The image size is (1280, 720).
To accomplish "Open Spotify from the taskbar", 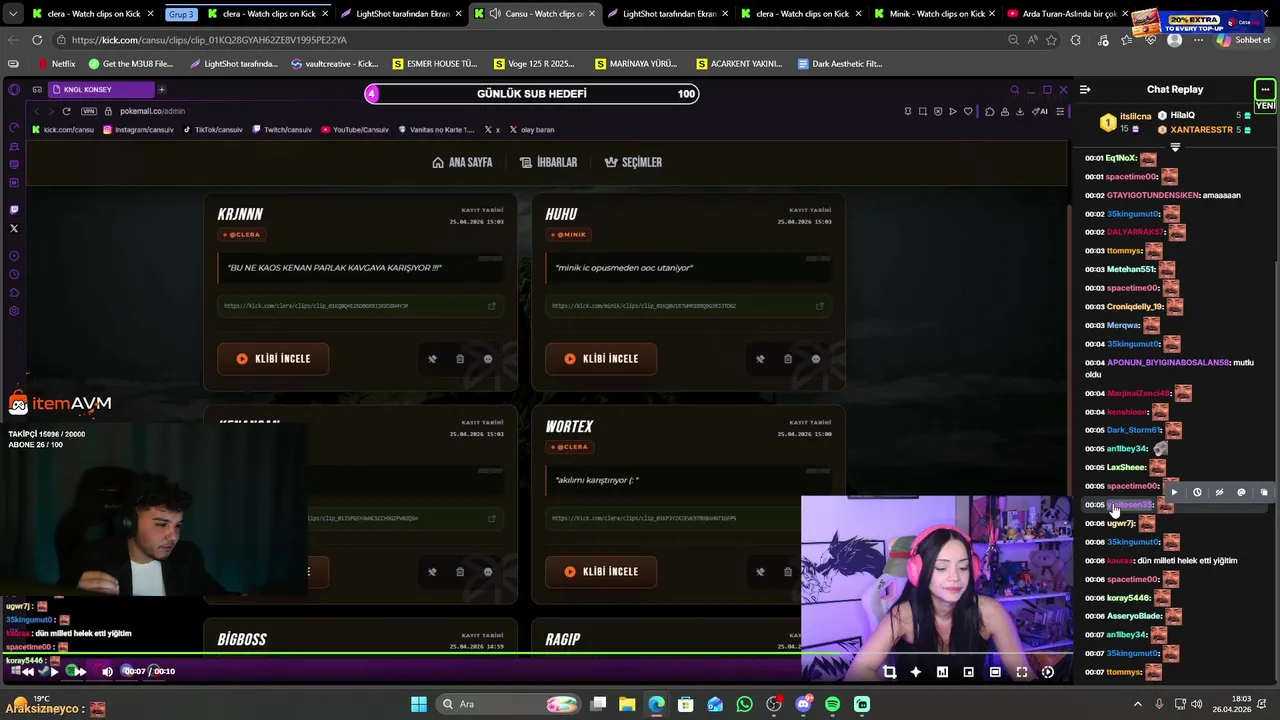I will pos(832,704).
